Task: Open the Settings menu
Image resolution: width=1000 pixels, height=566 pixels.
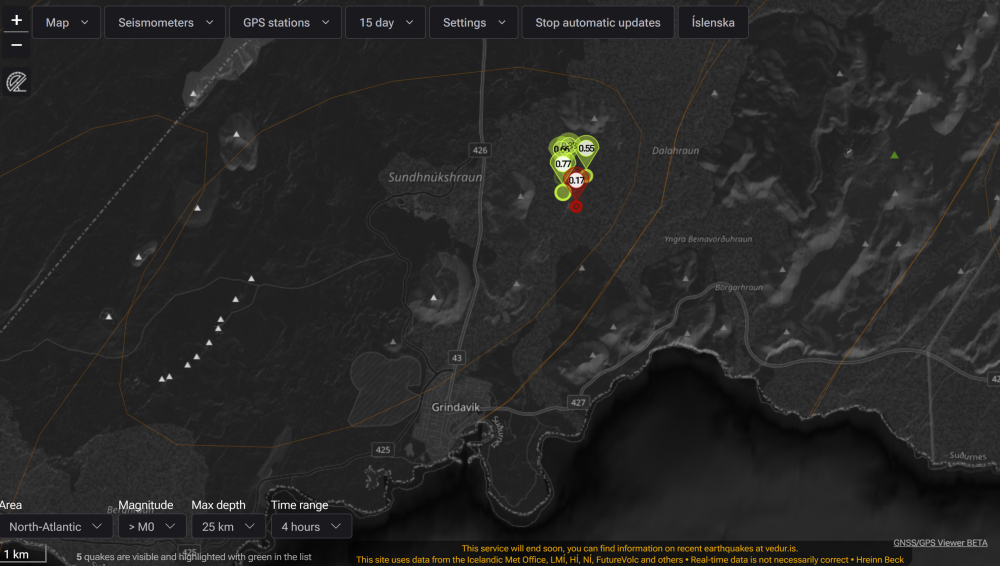Action: tap(473, 22)
